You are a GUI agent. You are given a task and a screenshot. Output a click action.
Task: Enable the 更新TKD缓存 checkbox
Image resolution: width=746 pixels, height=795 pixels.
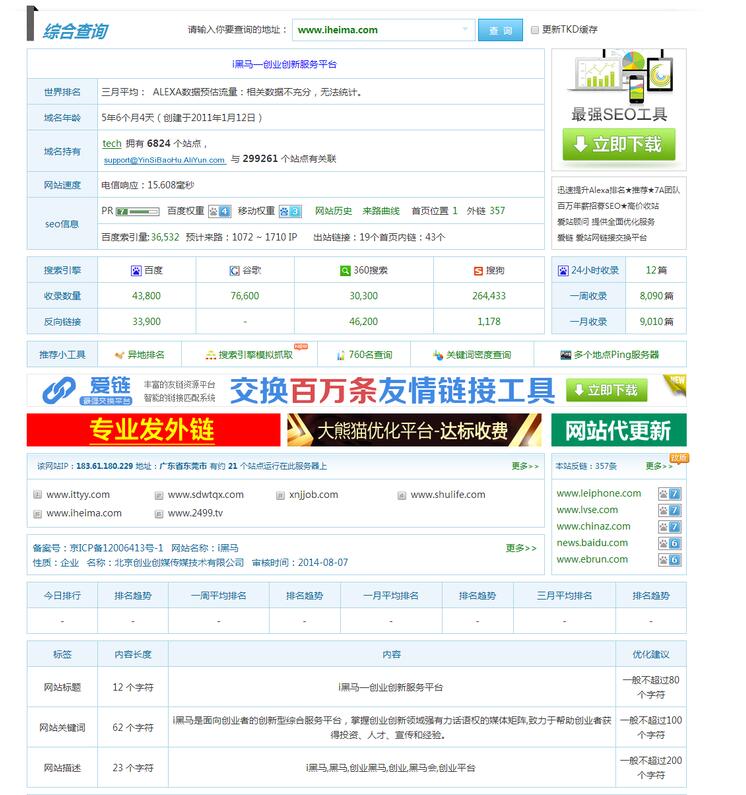pyautogui.click(x=532, y=30)
